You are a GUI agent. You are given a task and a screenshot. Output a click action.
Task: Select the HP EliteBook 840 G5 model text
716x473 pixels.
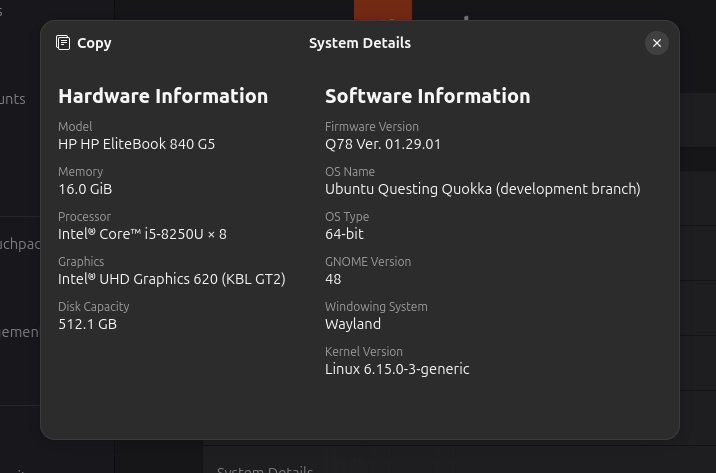click(136, 144)
